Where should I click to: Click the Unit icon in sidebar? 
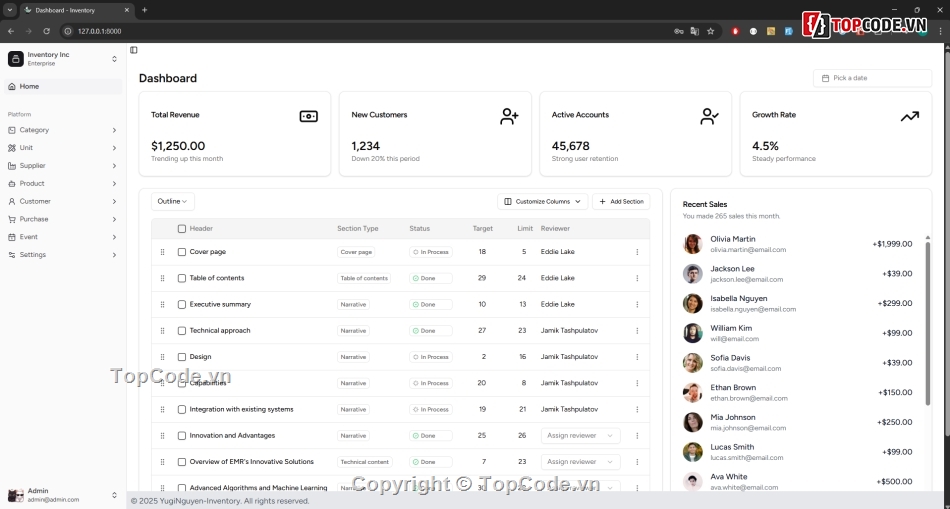tap(12, 148)
